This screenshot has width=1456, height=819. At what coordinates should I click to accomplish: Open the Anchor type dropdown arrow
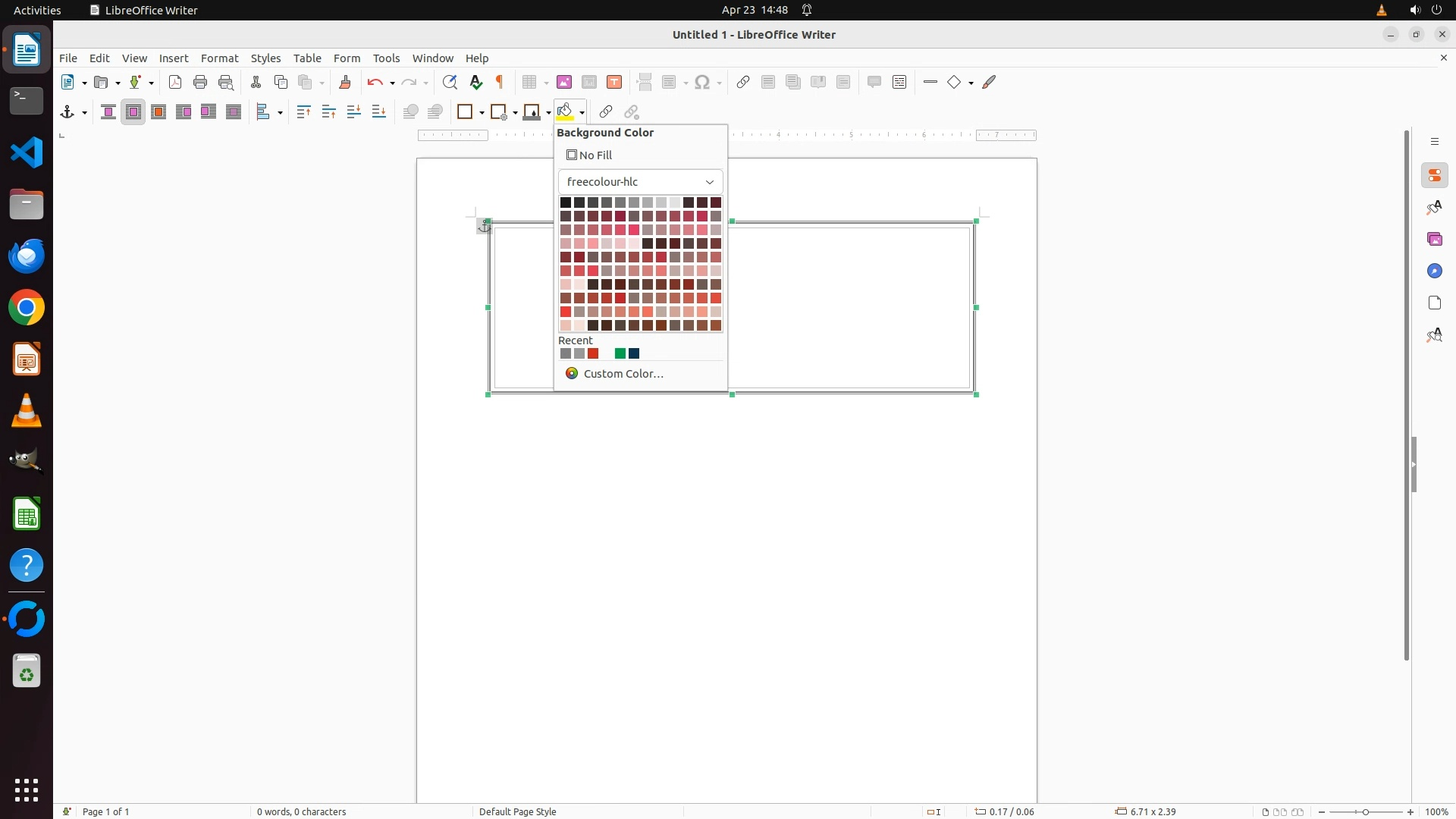84,113
